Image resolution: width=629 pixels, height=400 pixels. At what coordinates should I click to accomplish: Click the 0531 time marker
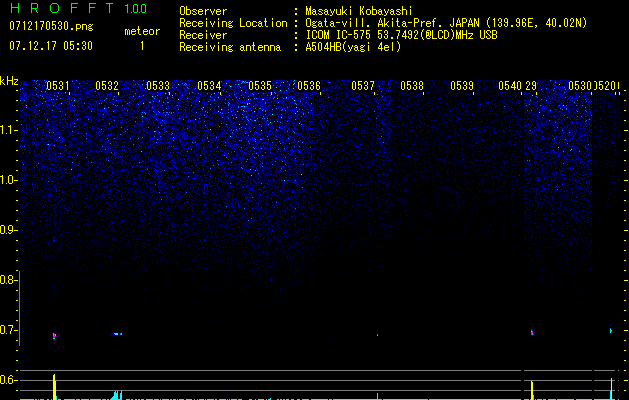57,86
